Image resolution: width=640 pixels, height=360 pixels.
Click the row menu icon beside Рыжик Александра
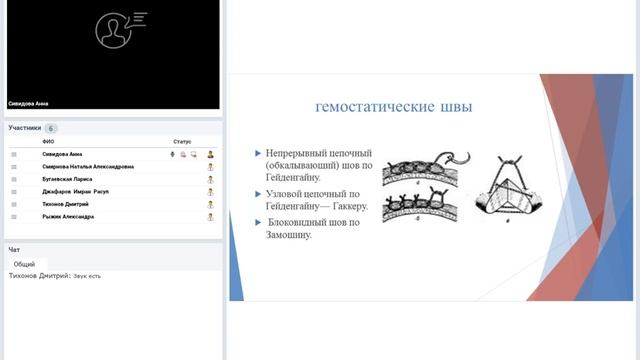coord(14,217)
